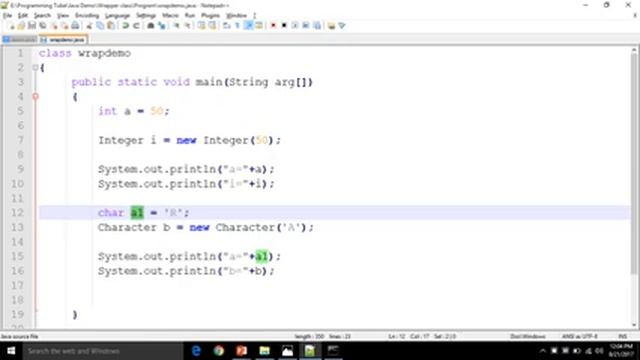Screen dimensions: 640x360
Task: Click the Close document toolbar icon
Action: 53,26
